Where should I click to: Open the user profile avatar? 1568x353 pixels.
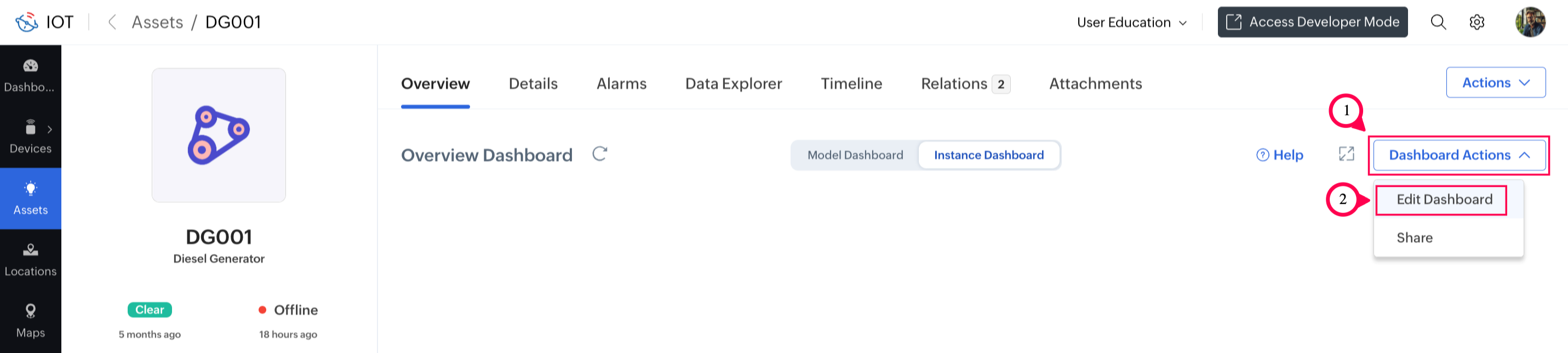pyautogui.click(x=1530, y=22)
